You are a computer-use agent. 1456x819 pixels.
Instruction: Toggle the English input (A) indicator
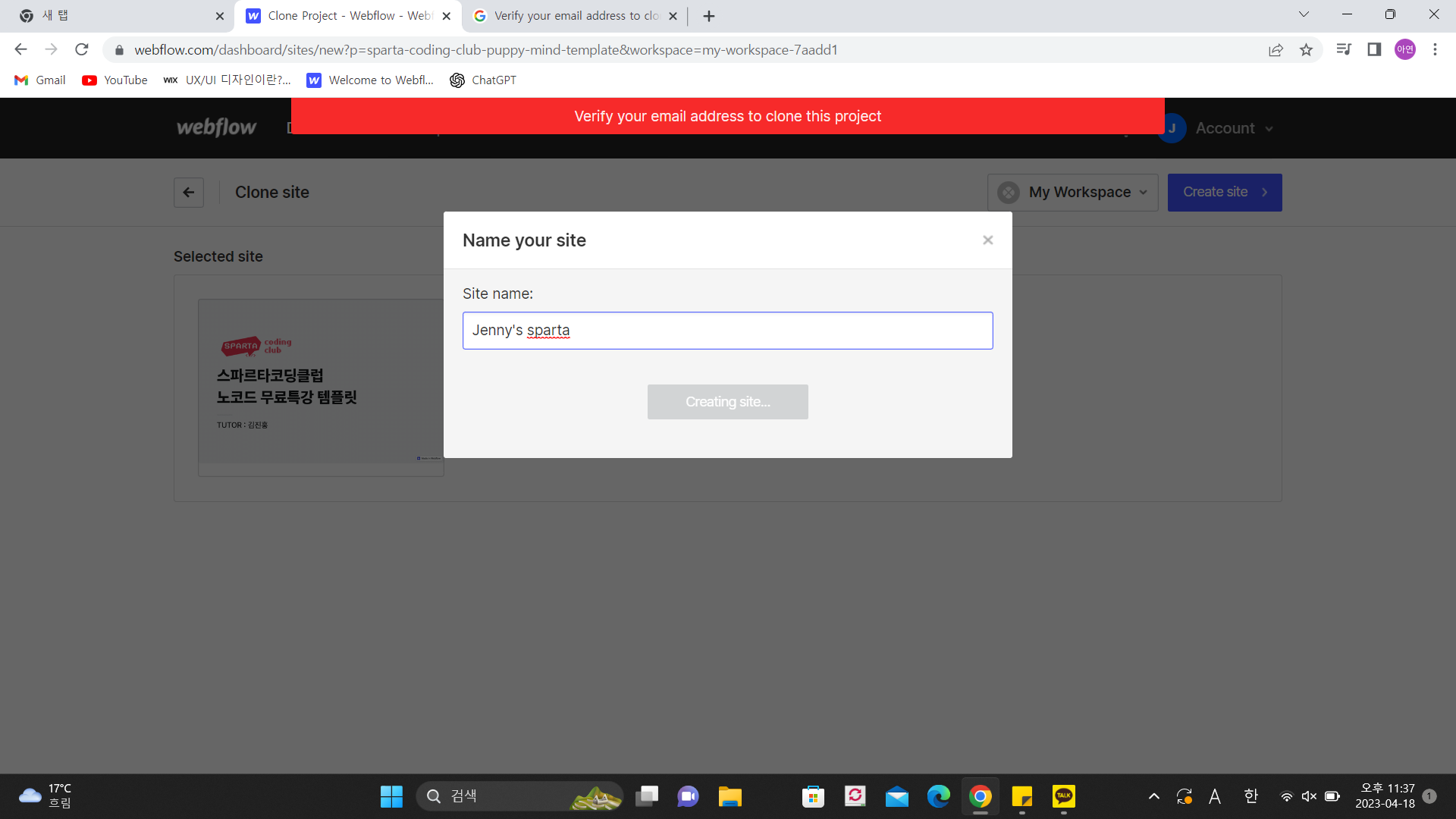click(1215, 796)
